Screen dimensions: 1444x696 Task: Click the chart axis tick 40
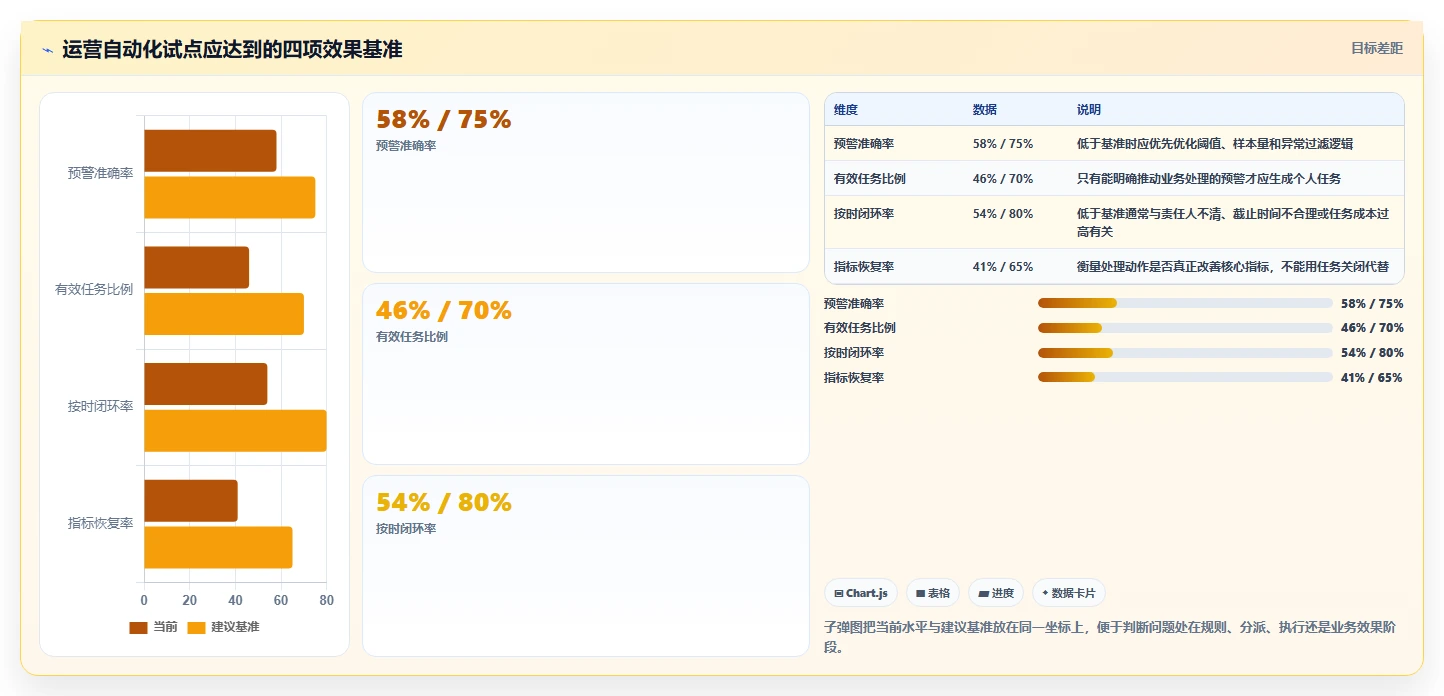pyautogui.click(x=235, y=600)
